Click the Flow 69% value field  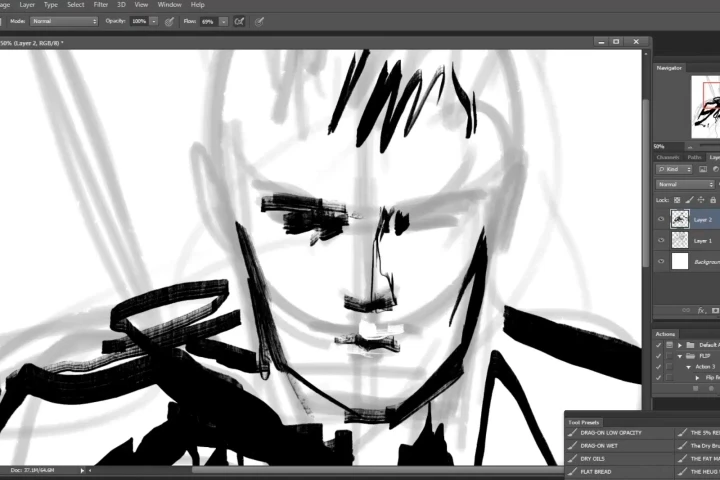point(208,22)
